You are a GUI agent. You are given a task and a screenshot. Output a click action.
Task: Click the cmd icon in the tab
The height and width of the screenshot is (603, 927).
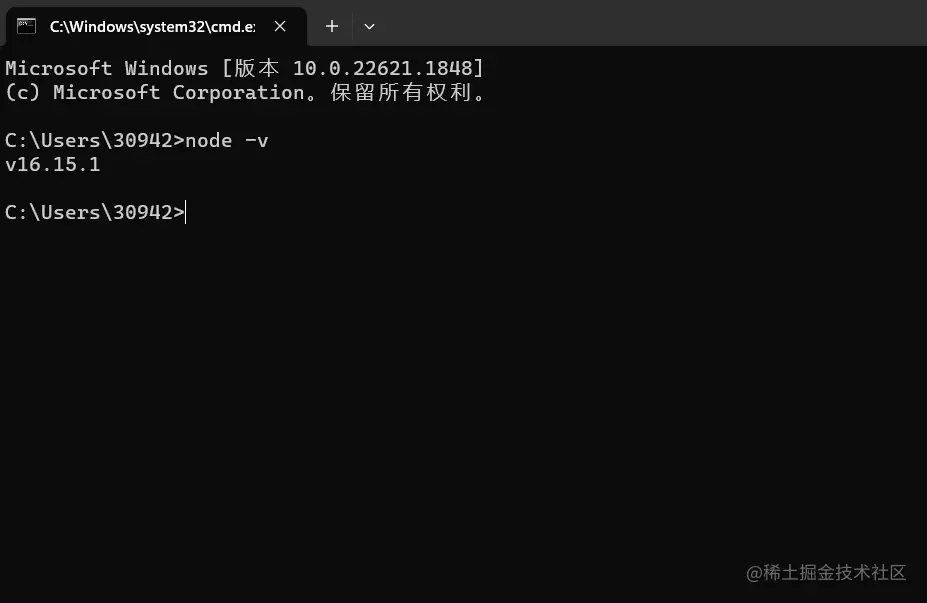pos(27,26)
